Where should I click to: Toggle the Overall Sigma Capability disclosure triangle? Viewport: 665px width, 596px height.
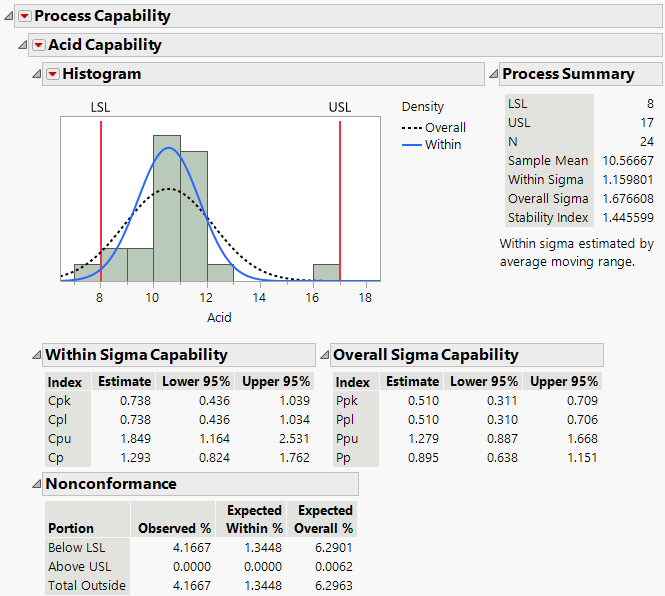pyautogui.click(x=324, y=355)
